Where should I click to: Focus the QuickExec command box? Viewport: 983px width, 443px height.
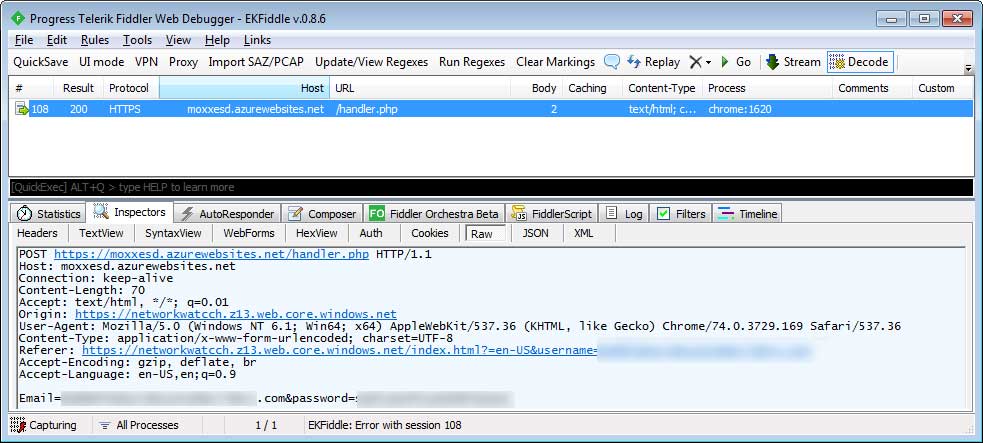click(x=491, y=187)
